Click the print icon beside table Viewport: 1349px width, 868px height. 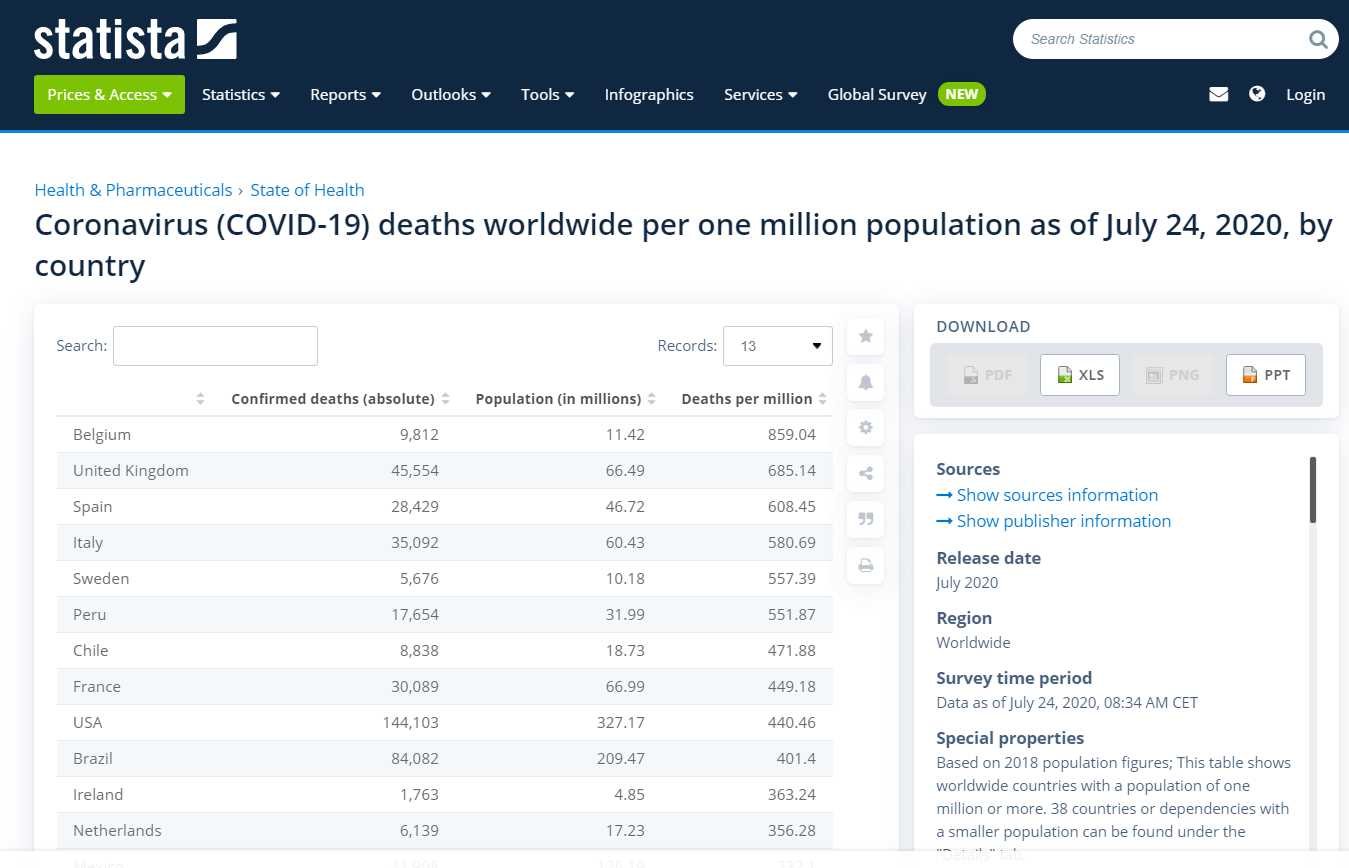(x=865, y=565)
